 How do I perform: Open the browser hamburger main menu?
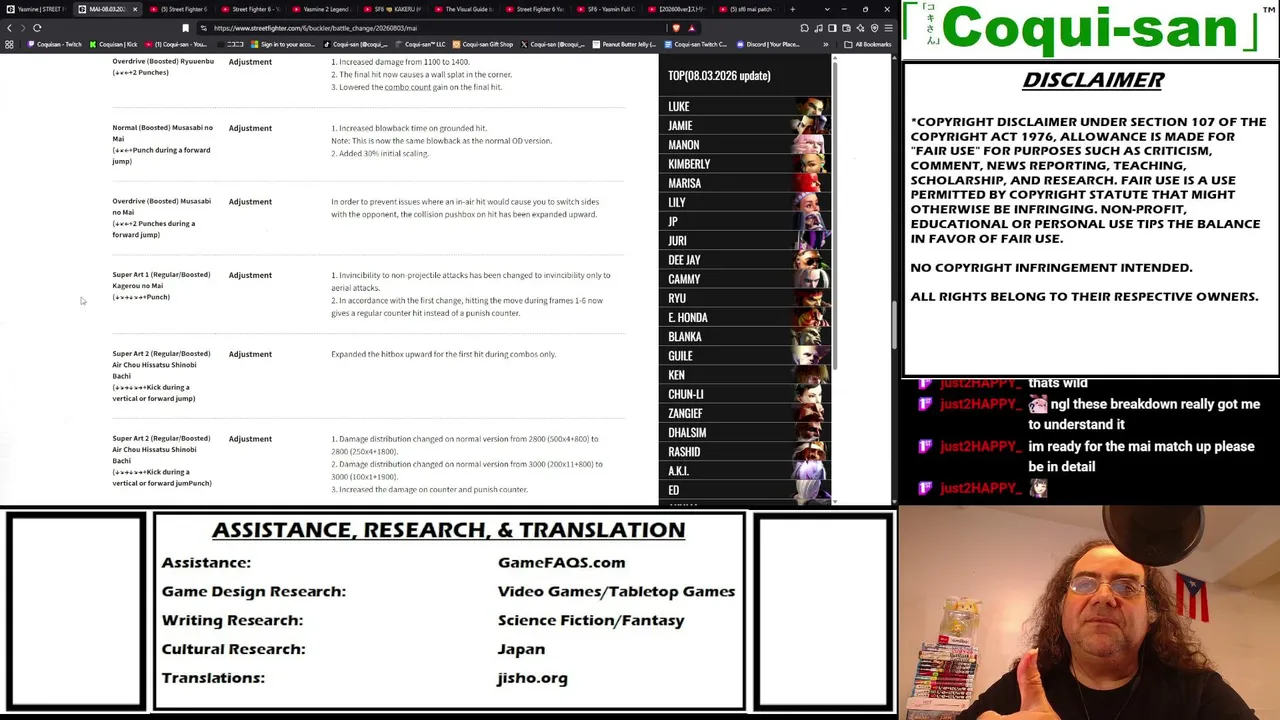(x=887, y=28)
